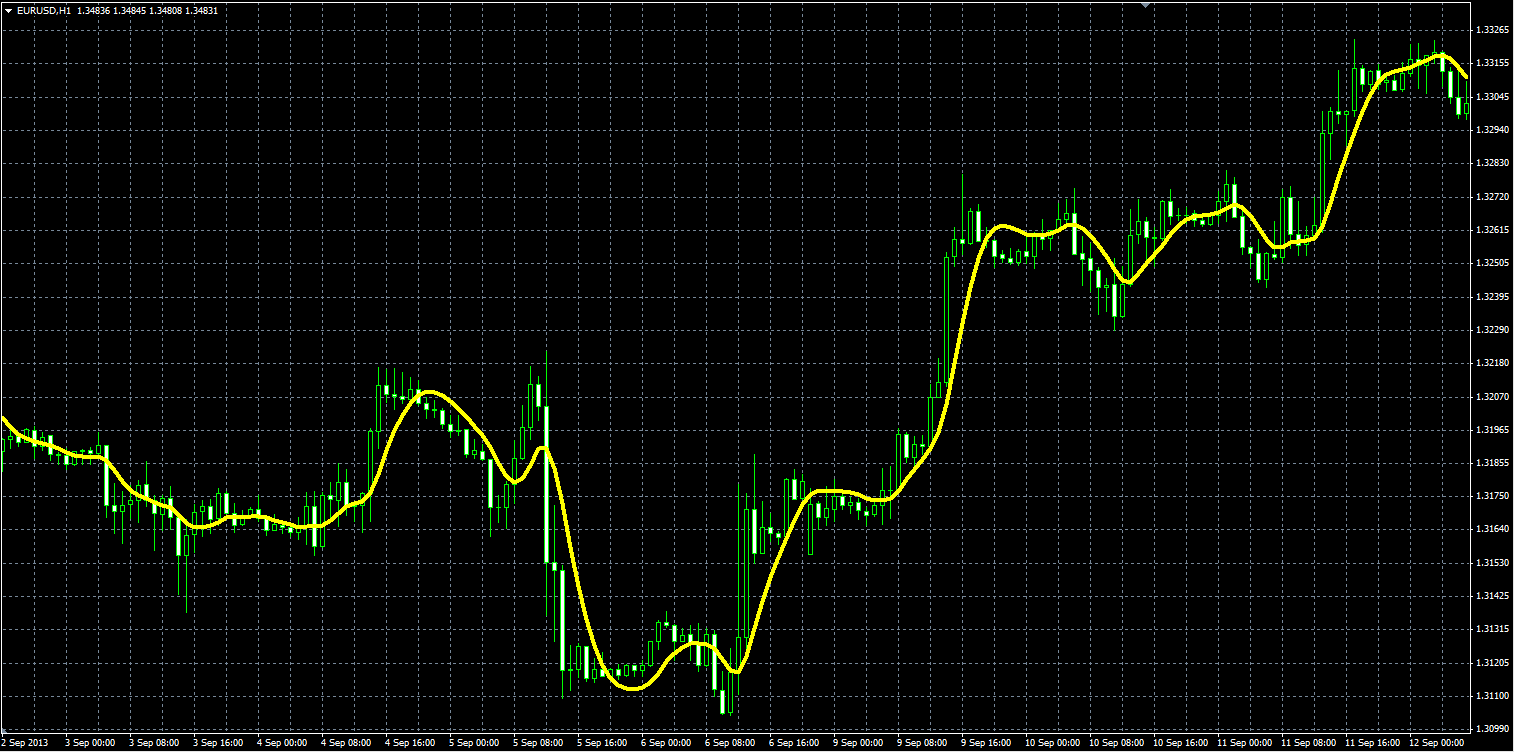The width and height of the screenshot is (1515, 752).
Task: Click the 5 Sep 00:00 time label
Action: pyautogui.click(x=473, y=743)
